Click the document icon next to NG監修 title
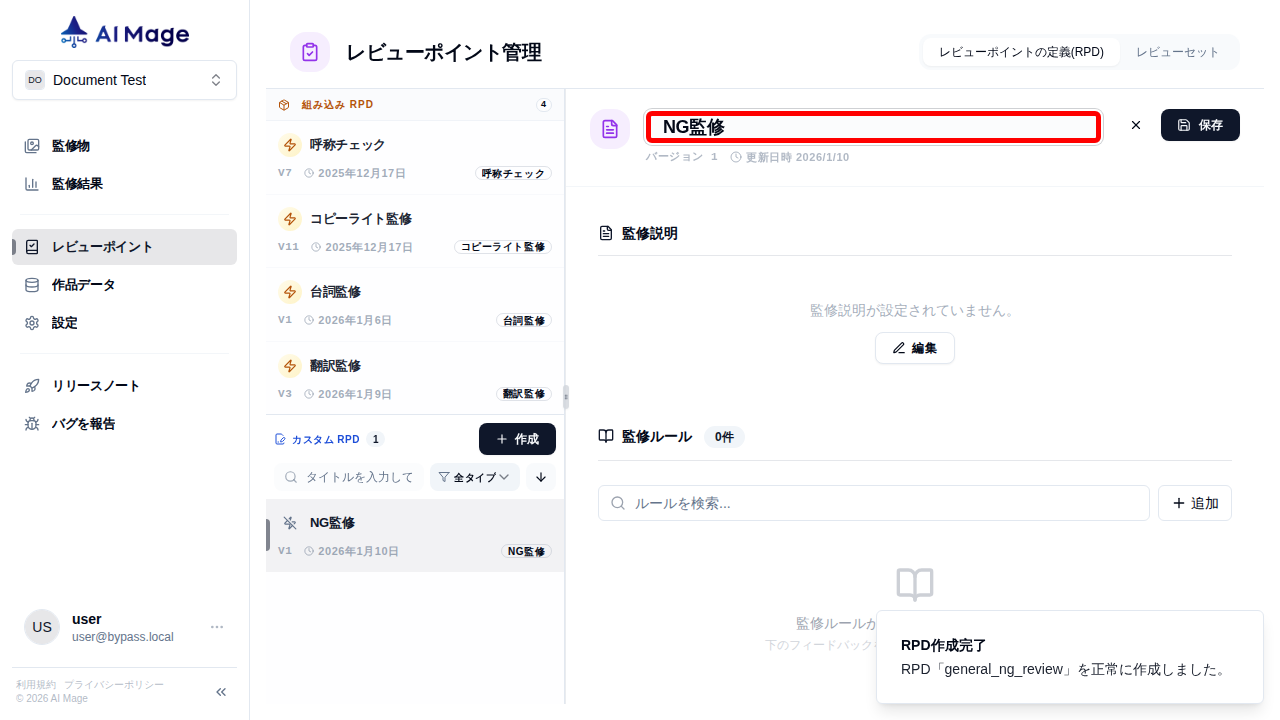 [x=610, y=128]
